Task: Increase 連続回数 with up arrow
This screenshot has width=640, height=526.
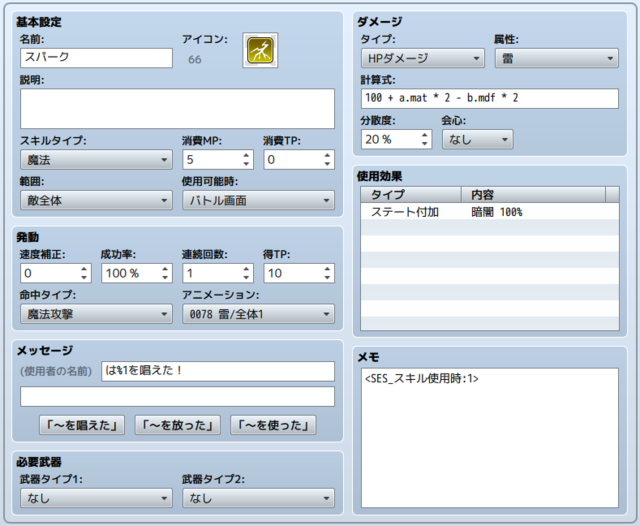Action: tap(246, 269)
